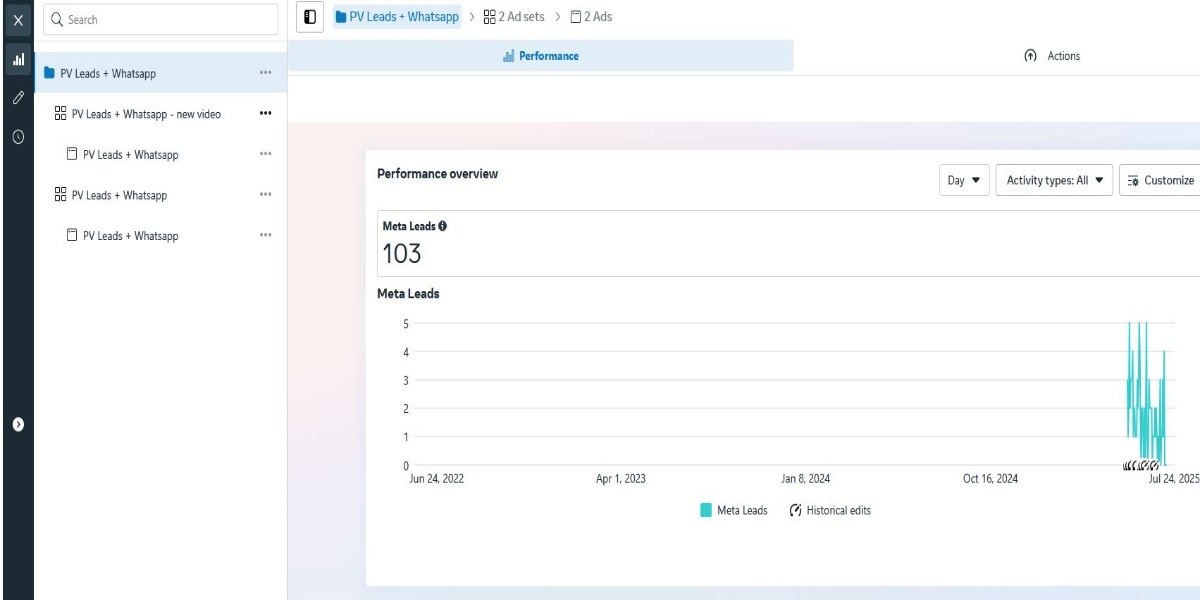Click the Jun 24, 2022 axis label
1200x600 pixels.
coord(437,479)
